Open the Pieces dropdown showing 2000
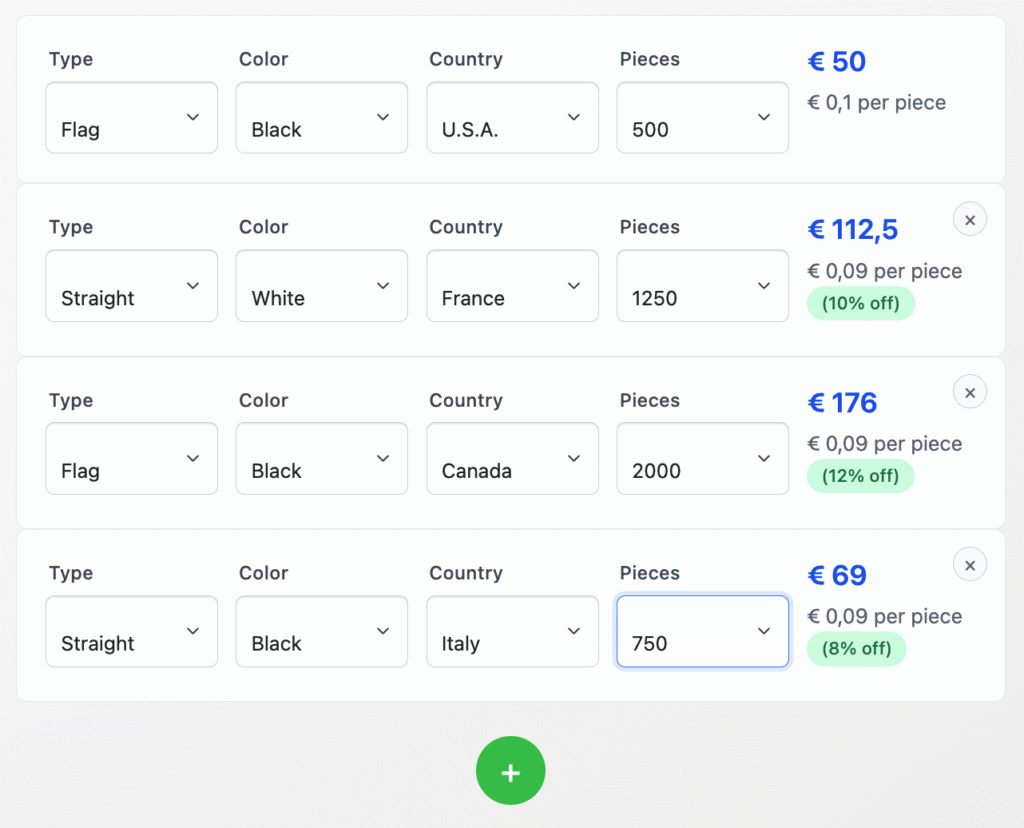Viewport: 1024px width, 828px height. point(702,459)
